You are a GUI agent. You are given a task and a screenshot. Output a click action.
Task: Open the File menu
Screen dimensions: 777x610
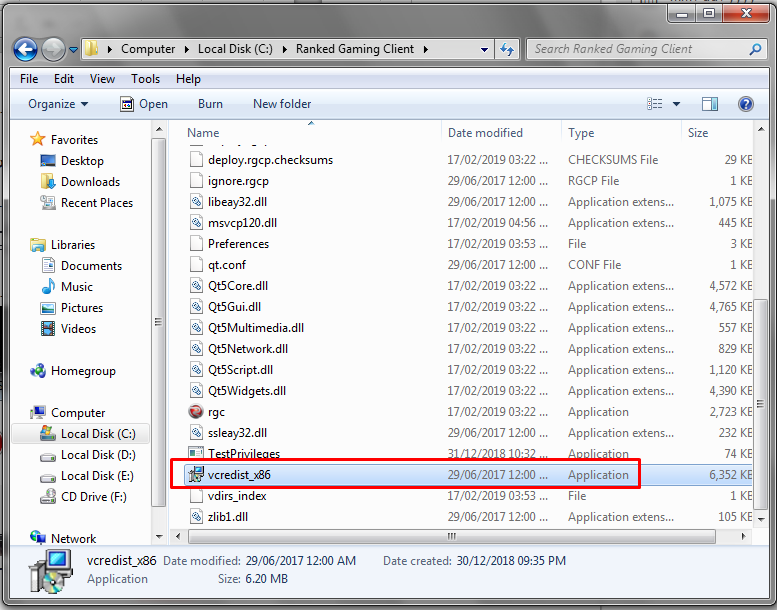pyautogui.click(x=29, y=79)
